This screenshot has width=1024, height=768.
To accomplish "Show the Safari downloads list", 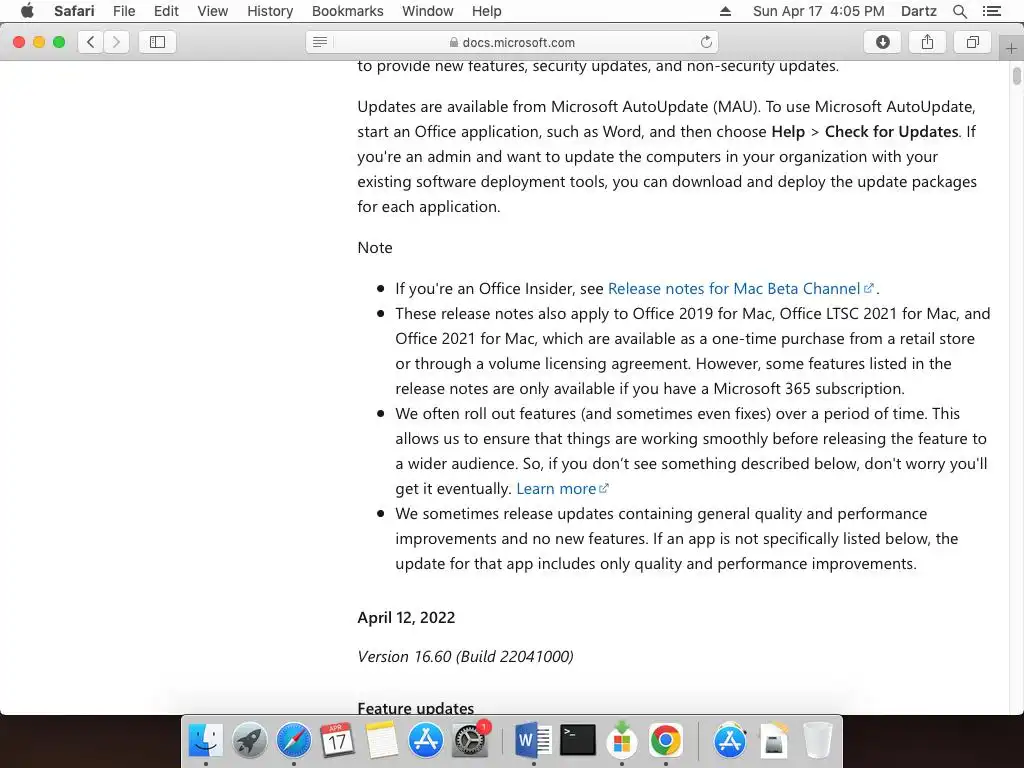I will 882,42.
